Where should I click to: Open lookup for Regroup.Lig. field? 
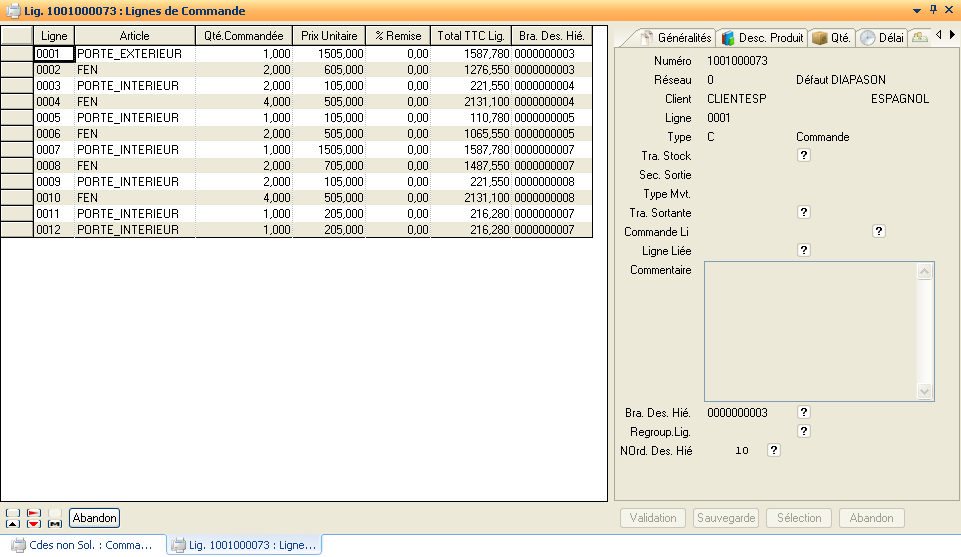point(803,431)
